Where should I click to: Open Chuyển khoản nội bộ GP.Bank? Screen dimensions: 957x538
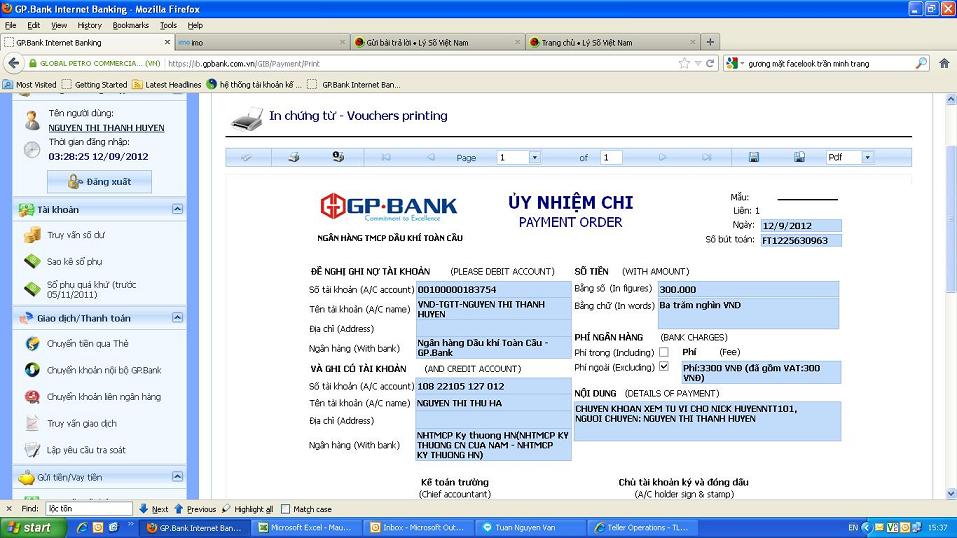click(104, 370)
